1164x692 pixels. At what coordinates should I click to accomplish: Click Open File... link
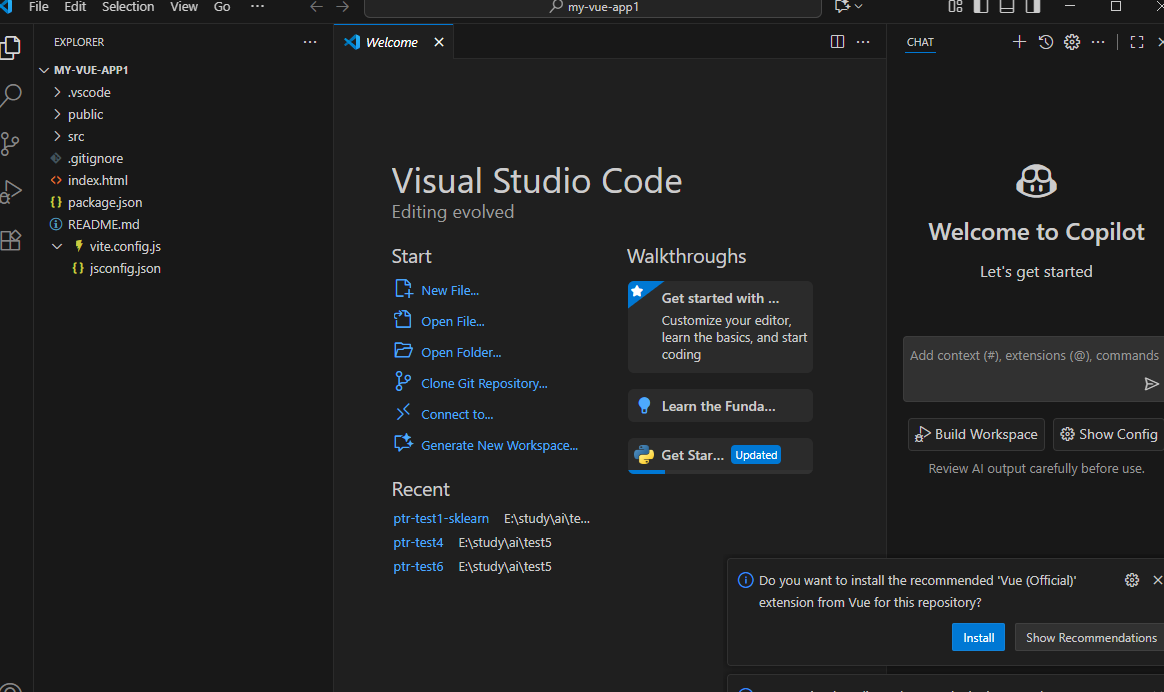[x=453, y=321]
